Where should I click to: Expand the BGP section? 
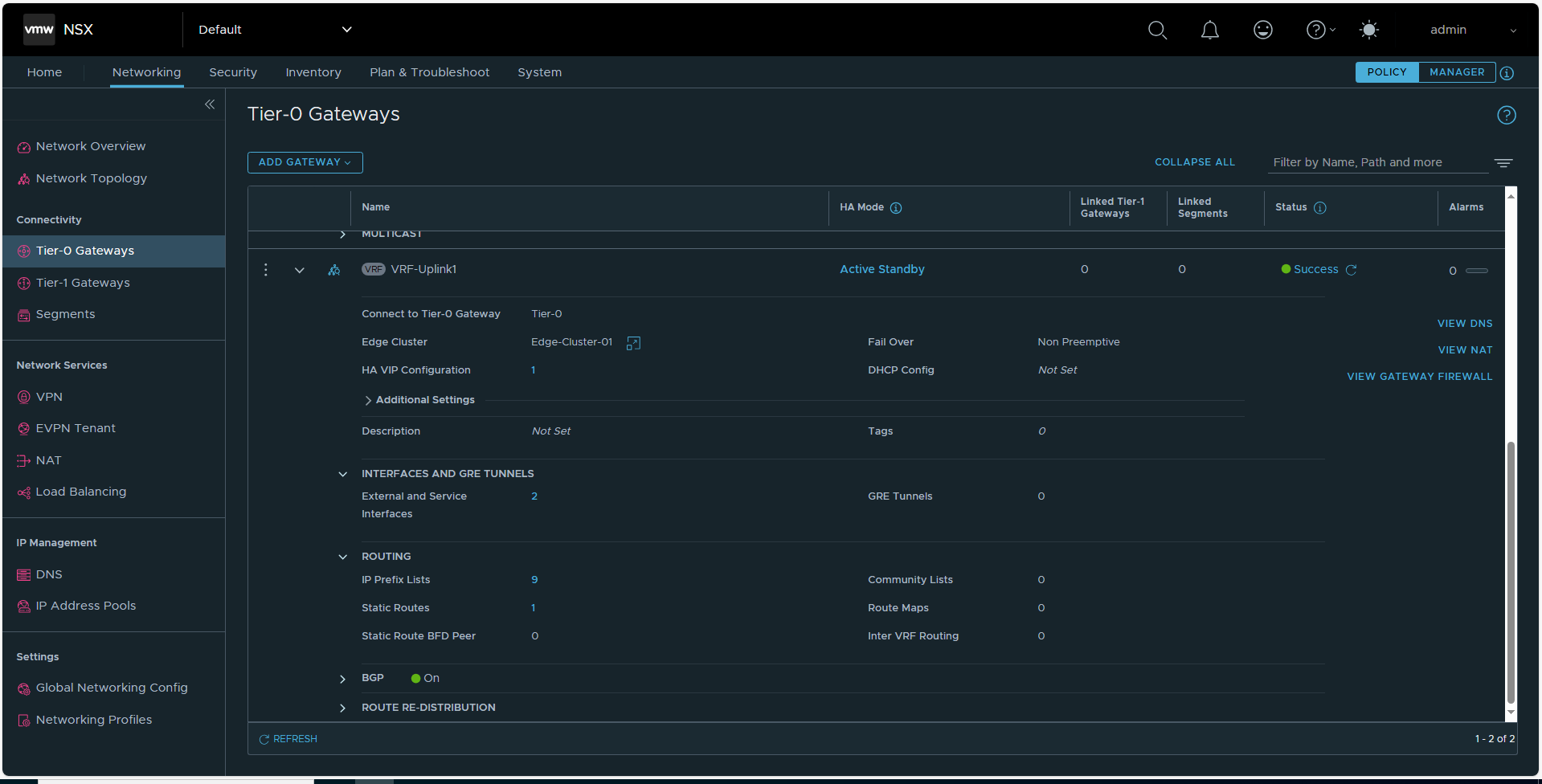pos(343,679)
